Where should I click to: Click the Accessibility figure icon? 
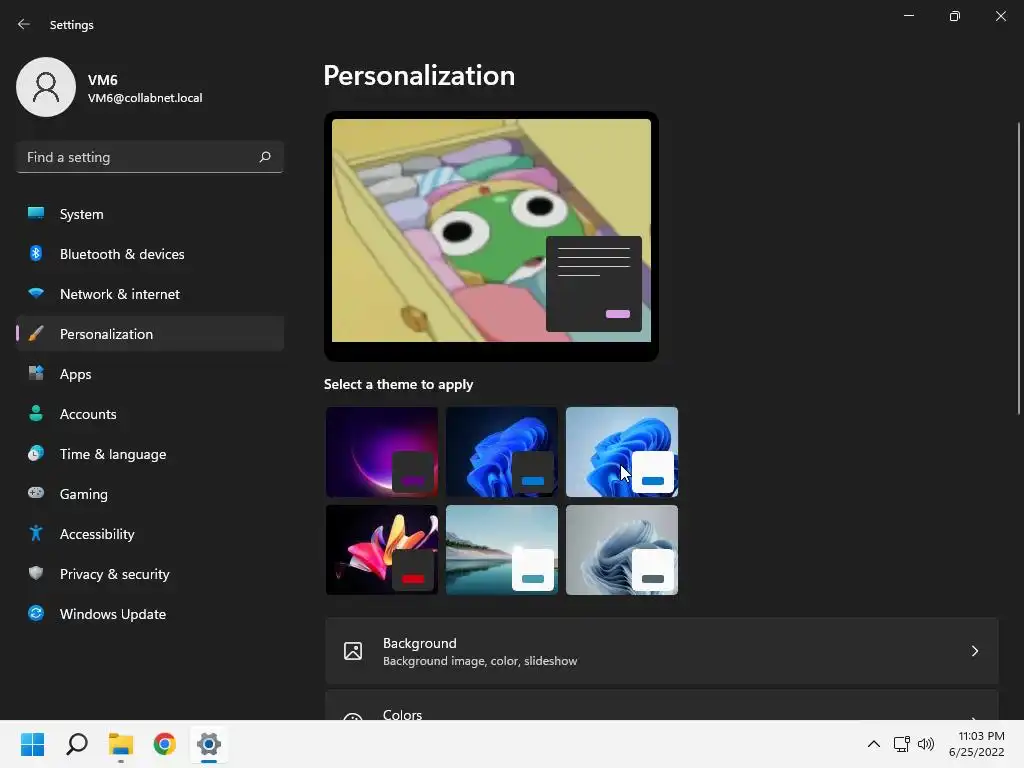[x=36, y=534]
